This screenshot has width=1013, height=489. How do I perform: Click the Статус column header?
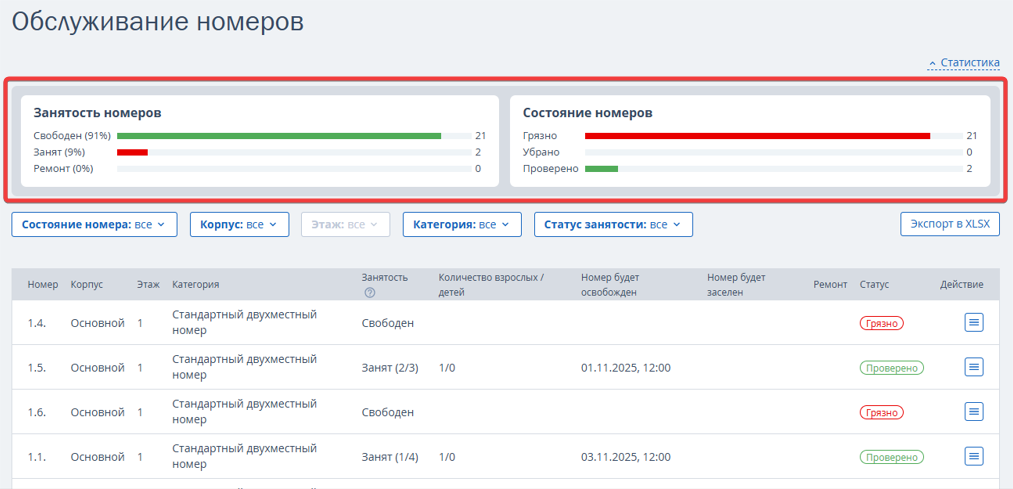874,285
